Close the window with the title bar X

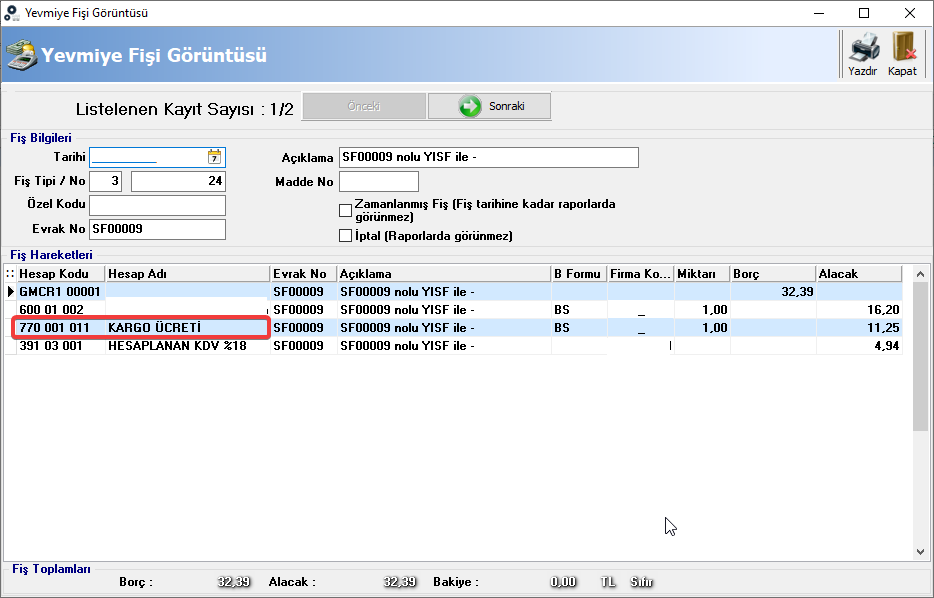tap(910, 13)
